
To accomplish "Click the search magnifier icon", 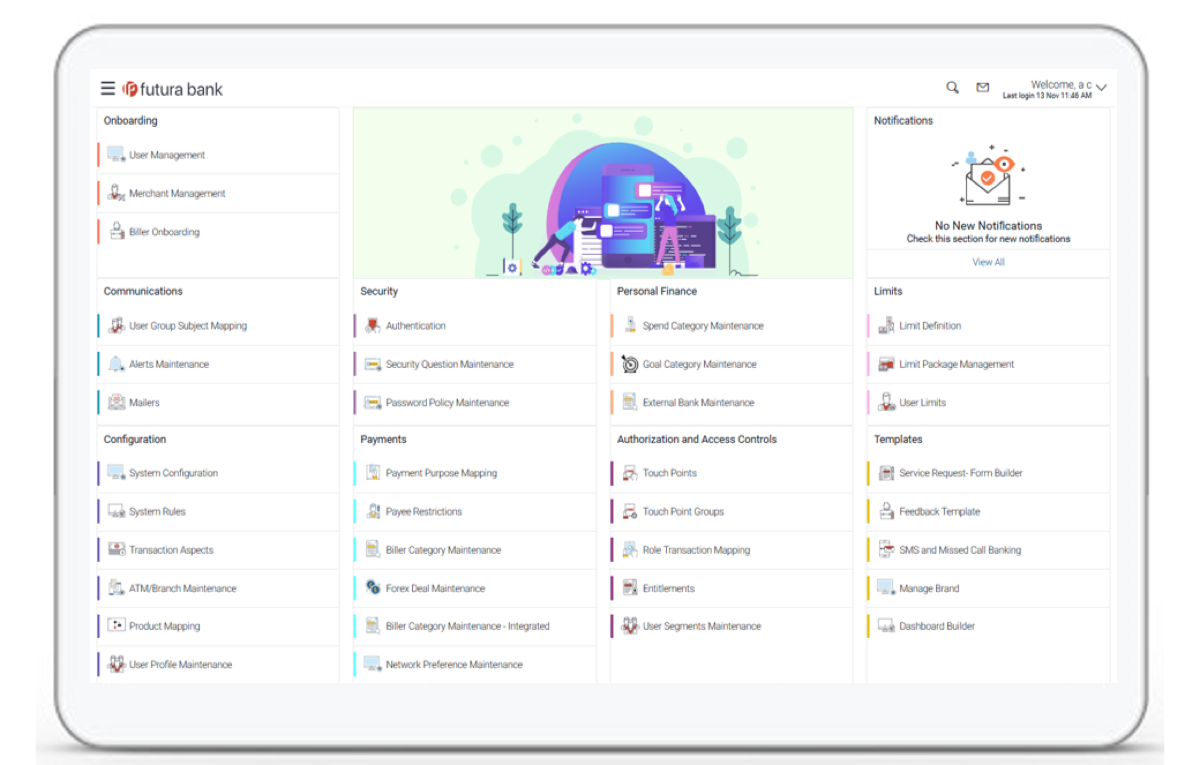I will [953, 88].
